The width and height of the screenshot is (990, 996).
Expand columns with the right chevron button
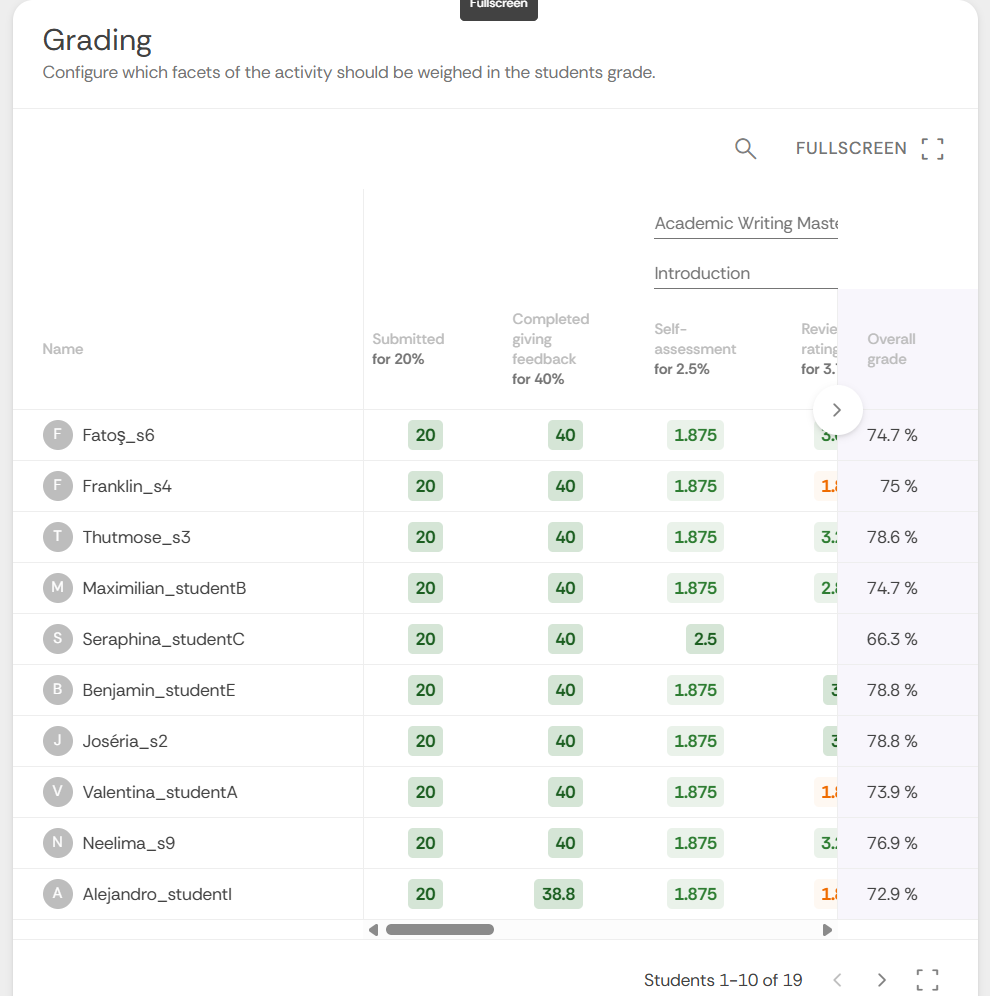(837, 410)
